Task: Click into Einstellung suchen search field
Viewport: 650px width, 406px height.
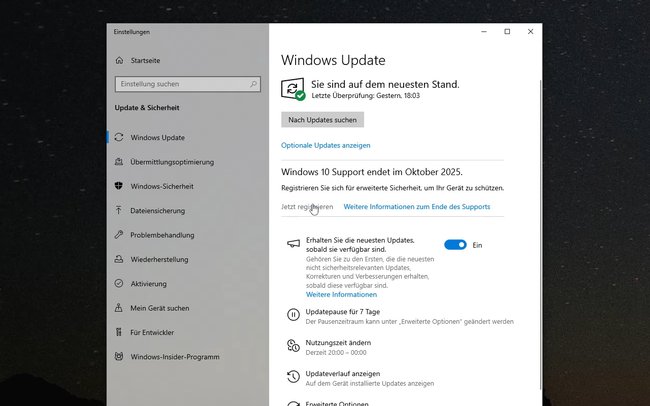Action: [188, 84]
